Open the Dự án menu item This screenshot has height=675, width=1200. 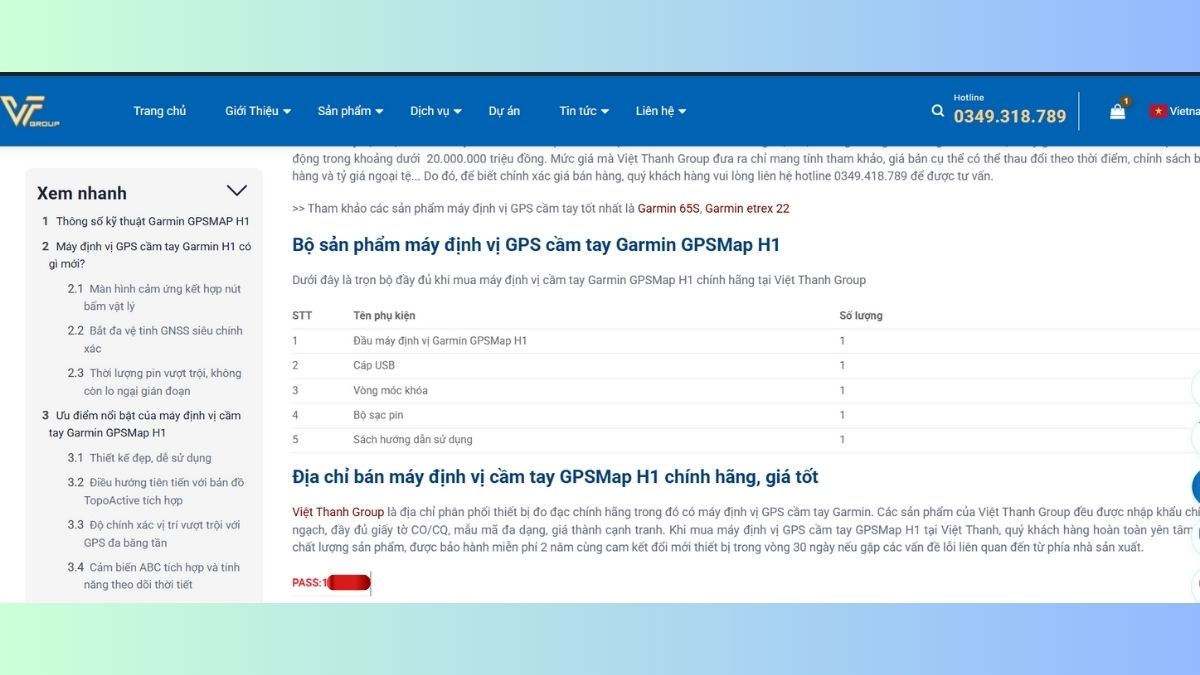click(x=504, y=111)
